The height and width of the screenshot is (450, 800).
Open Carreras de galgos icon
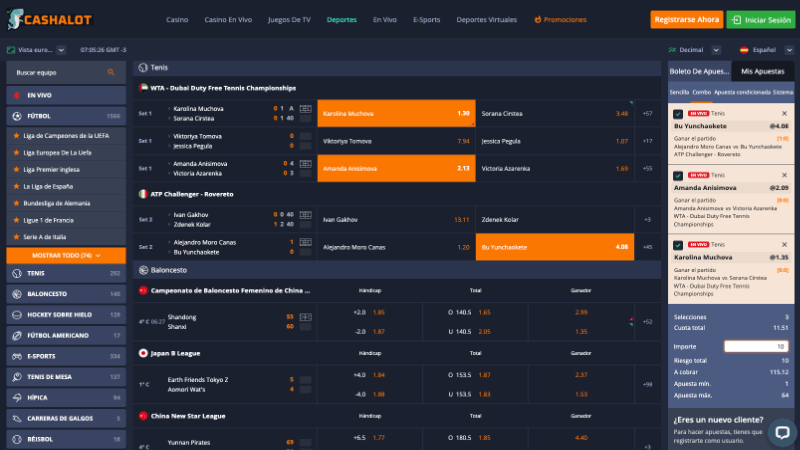click(17, 418)
